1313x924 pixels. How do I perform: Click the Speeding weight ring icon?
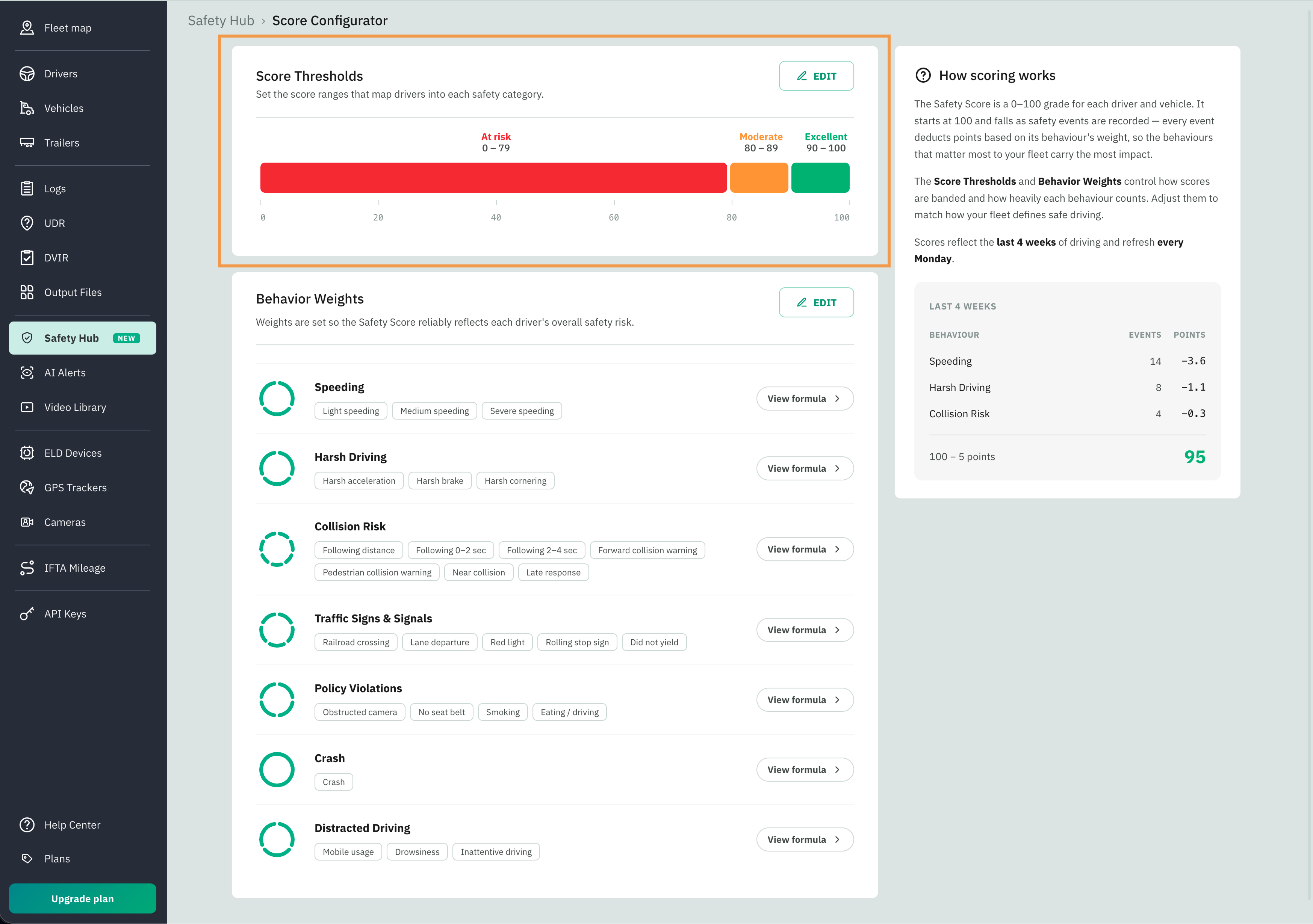click(277, 398)
